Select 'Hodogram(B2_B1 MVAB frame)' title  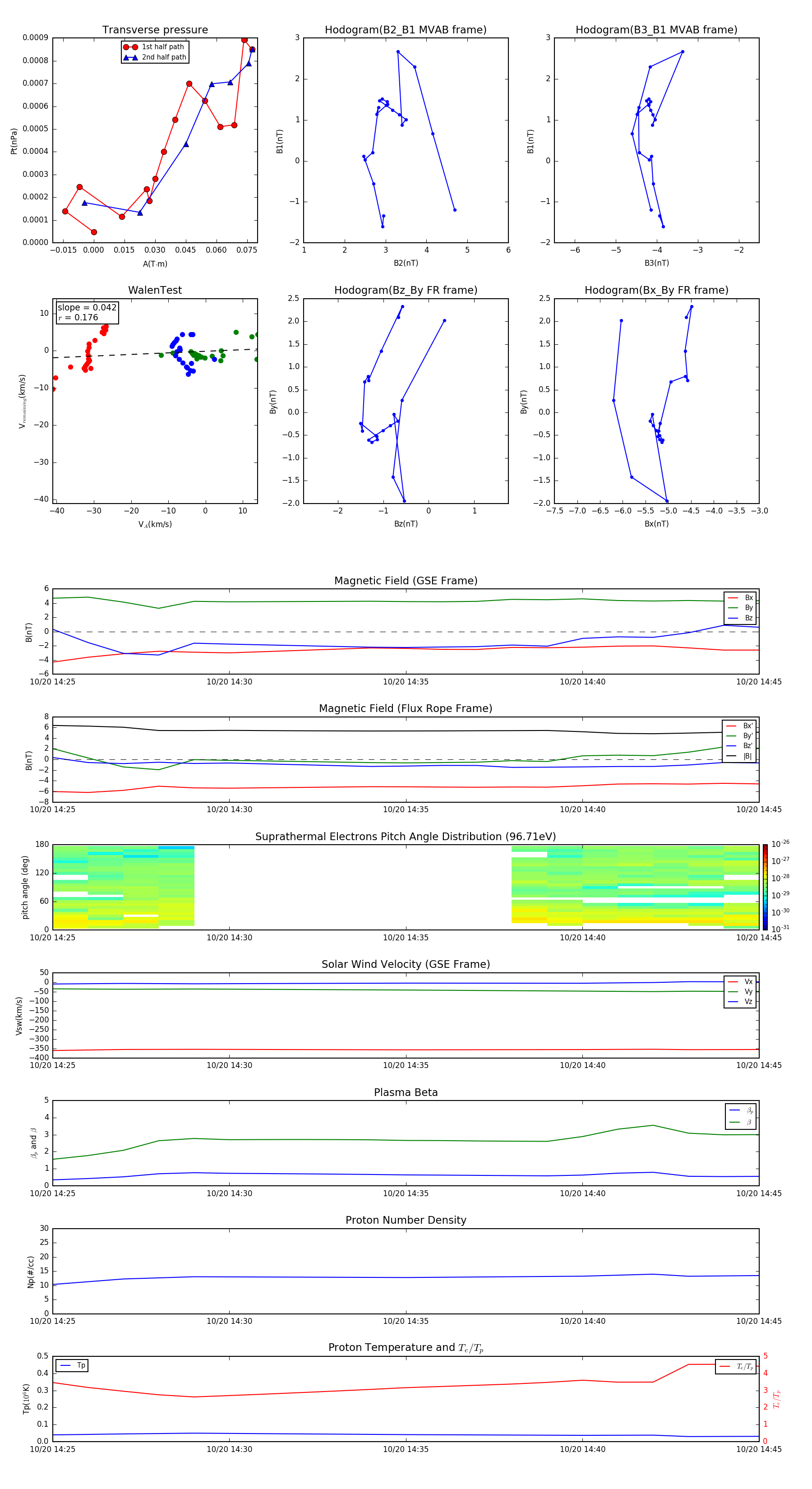click(406, 30)
